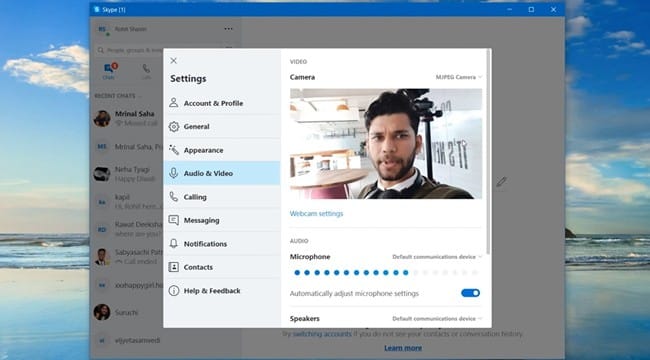The width and height of the screenshot is (650, 360).
Task: Close the Skype window
Action: point(553,10)
